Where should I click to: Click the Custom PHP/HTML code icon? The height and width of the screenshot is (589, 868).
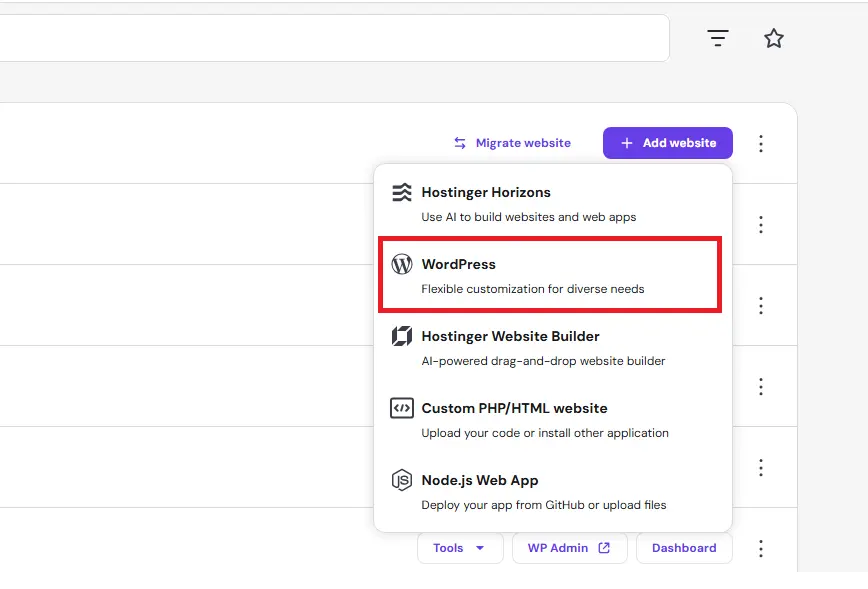click(x=403, y=408)
